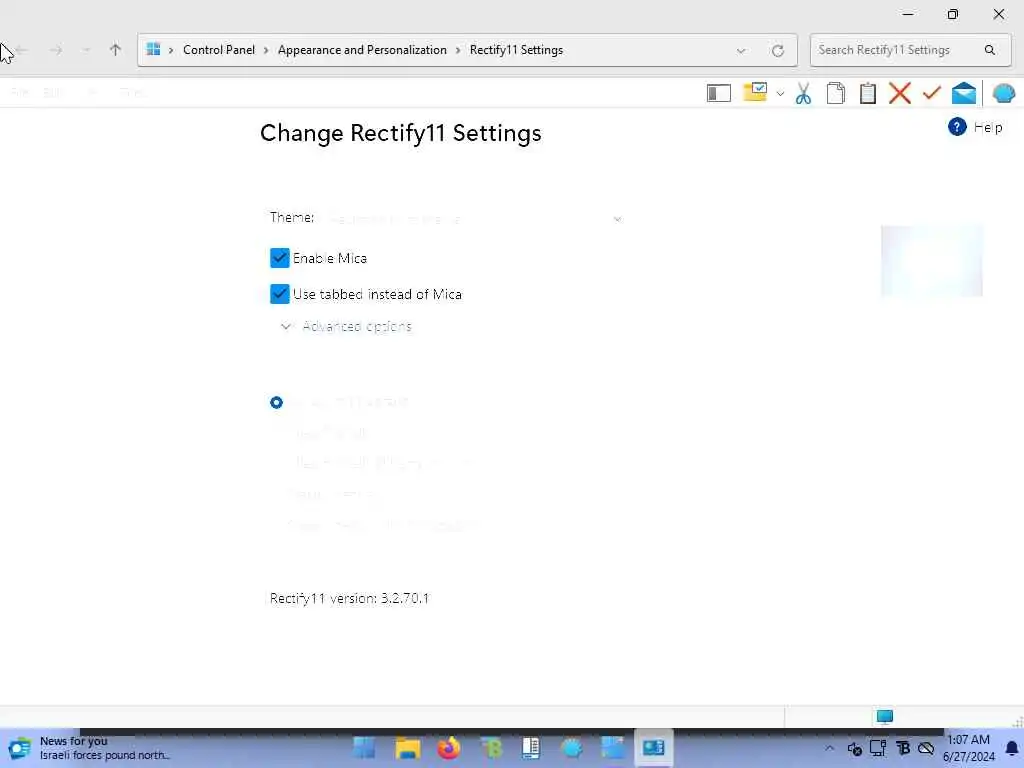This screenshot has width=1024, height=768.
Task: Open the recent locations dropdown arrow
Action: (86, 50)
